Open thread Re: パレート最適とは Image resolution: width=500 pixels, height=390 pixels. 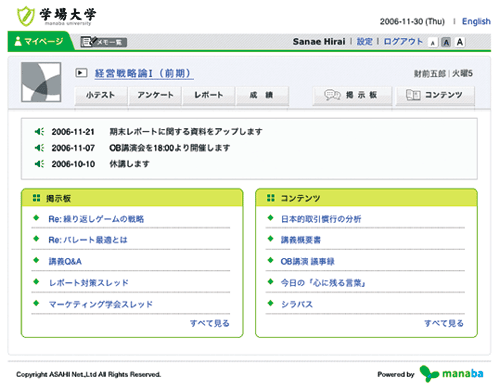(88, 240)
